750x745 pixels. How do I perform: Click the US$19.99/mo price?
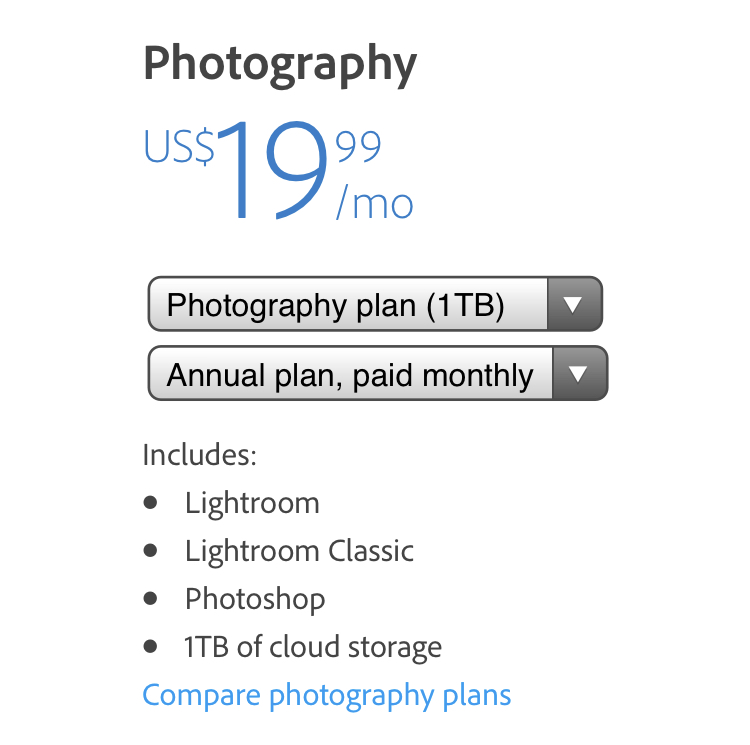coord(278,170)
